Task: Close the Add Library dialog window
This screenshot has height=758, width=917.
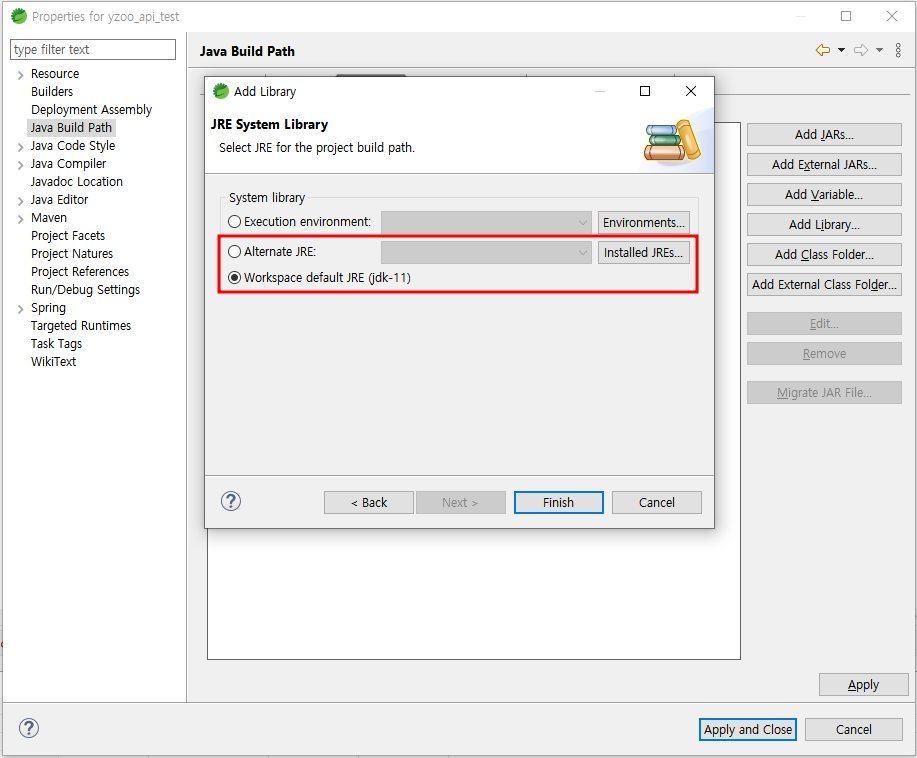Action: tap(691, 91)
